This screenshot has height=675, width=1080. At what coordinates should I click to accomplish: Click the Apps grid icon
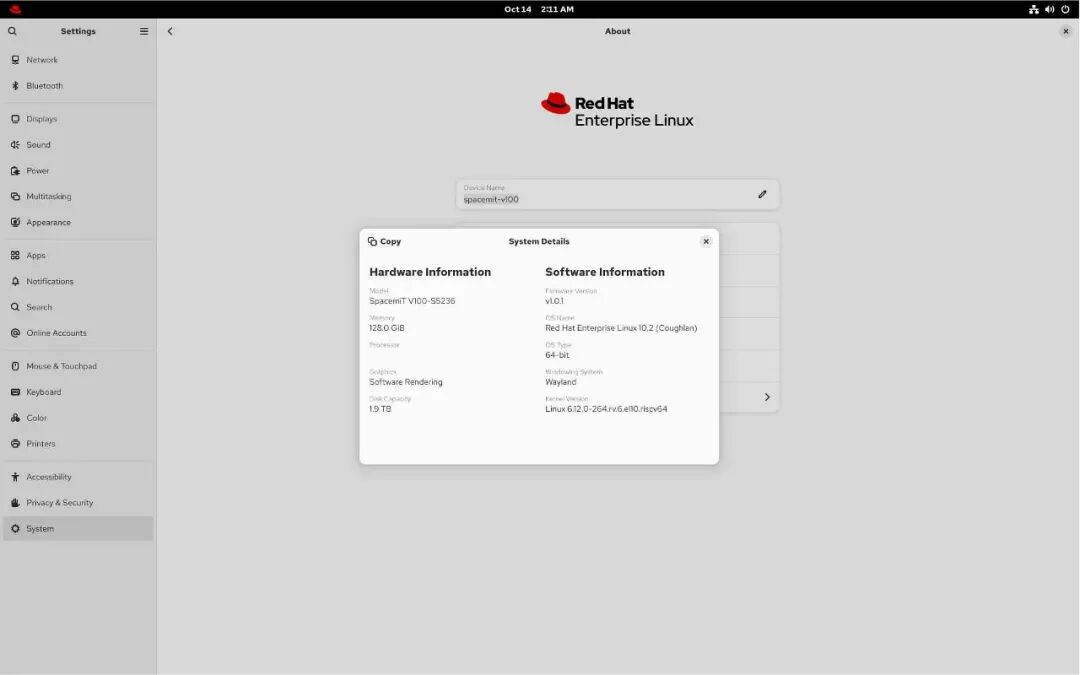[x=15, y=255]
